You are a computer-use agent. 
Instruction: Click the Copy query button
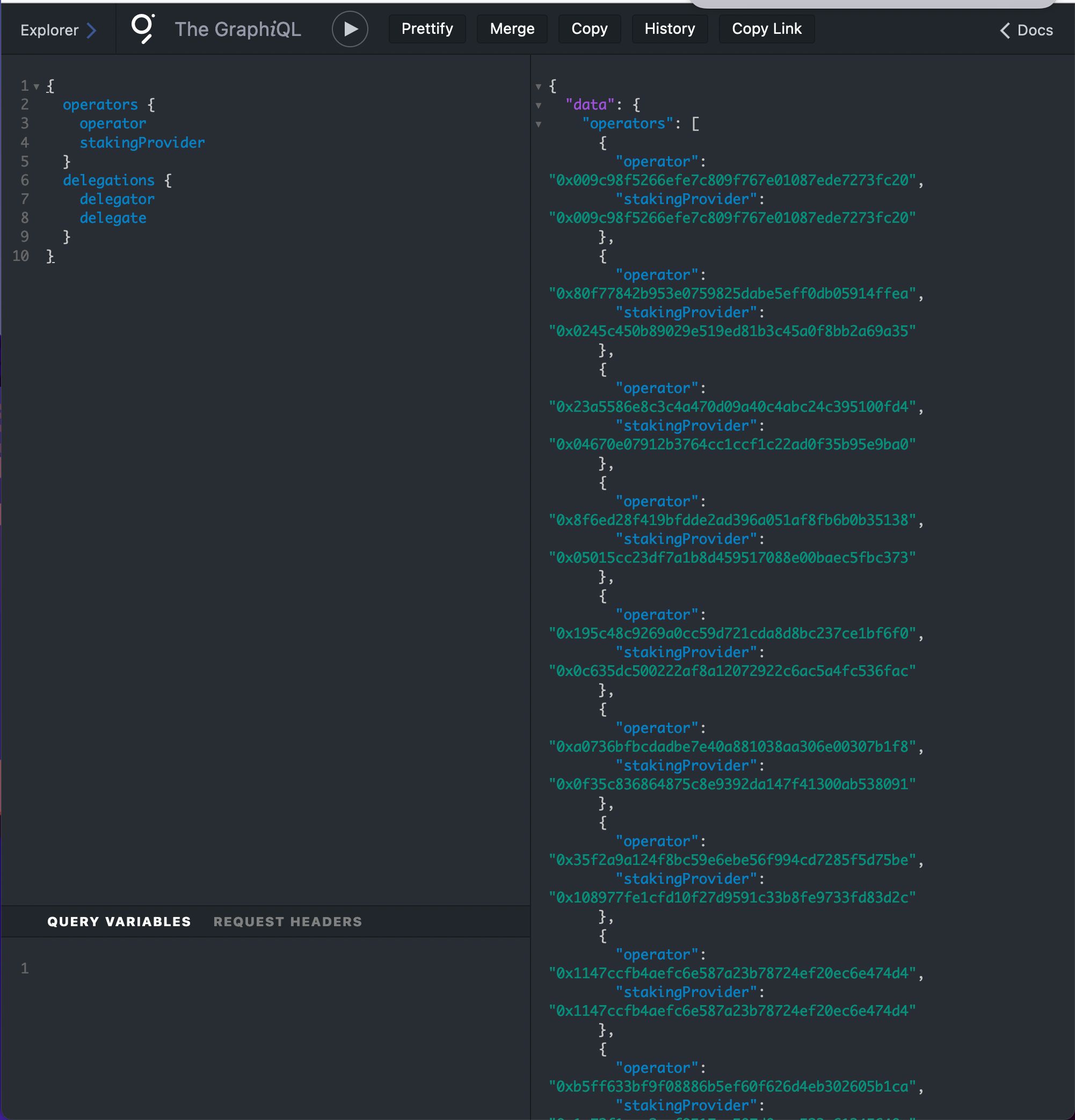[x=589, y=28]
